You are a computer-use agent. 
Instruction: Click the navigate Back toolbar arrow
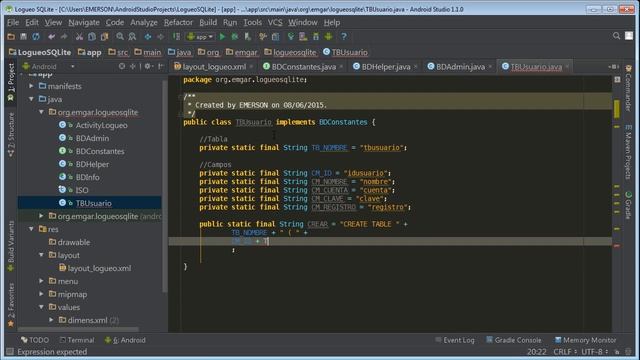148,37
